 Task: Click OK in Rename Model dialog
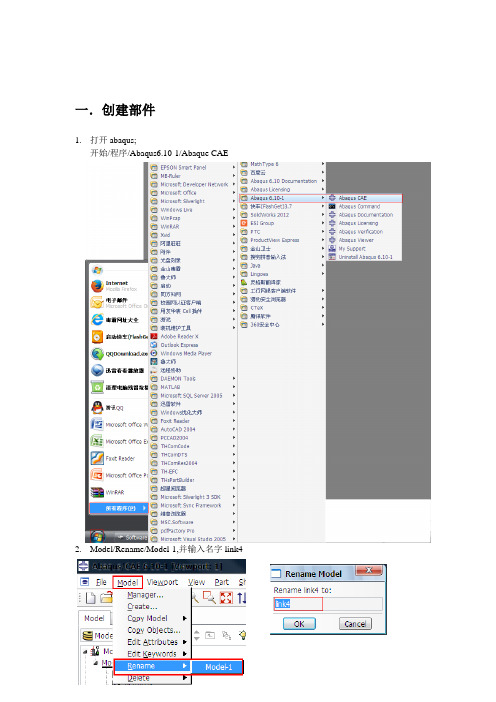[299, 624]
